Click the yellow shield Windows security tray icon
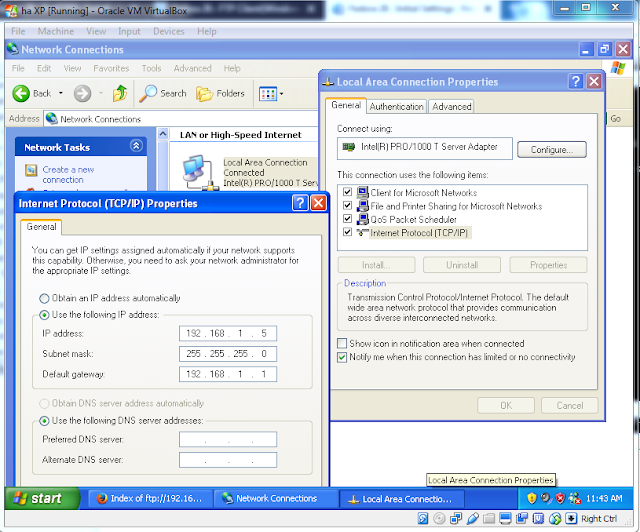 (x=531, y=498)
